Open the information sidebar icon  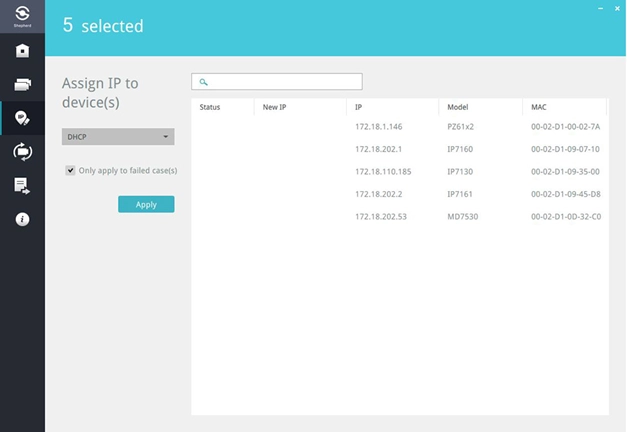22,219
